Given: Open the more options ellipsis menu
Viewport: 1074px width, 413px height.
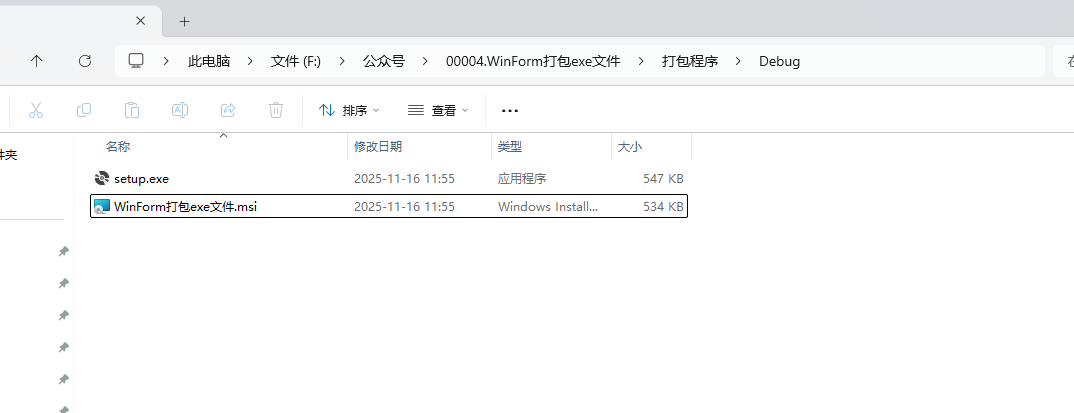Looking at the screenshot, I should [510, 110].
